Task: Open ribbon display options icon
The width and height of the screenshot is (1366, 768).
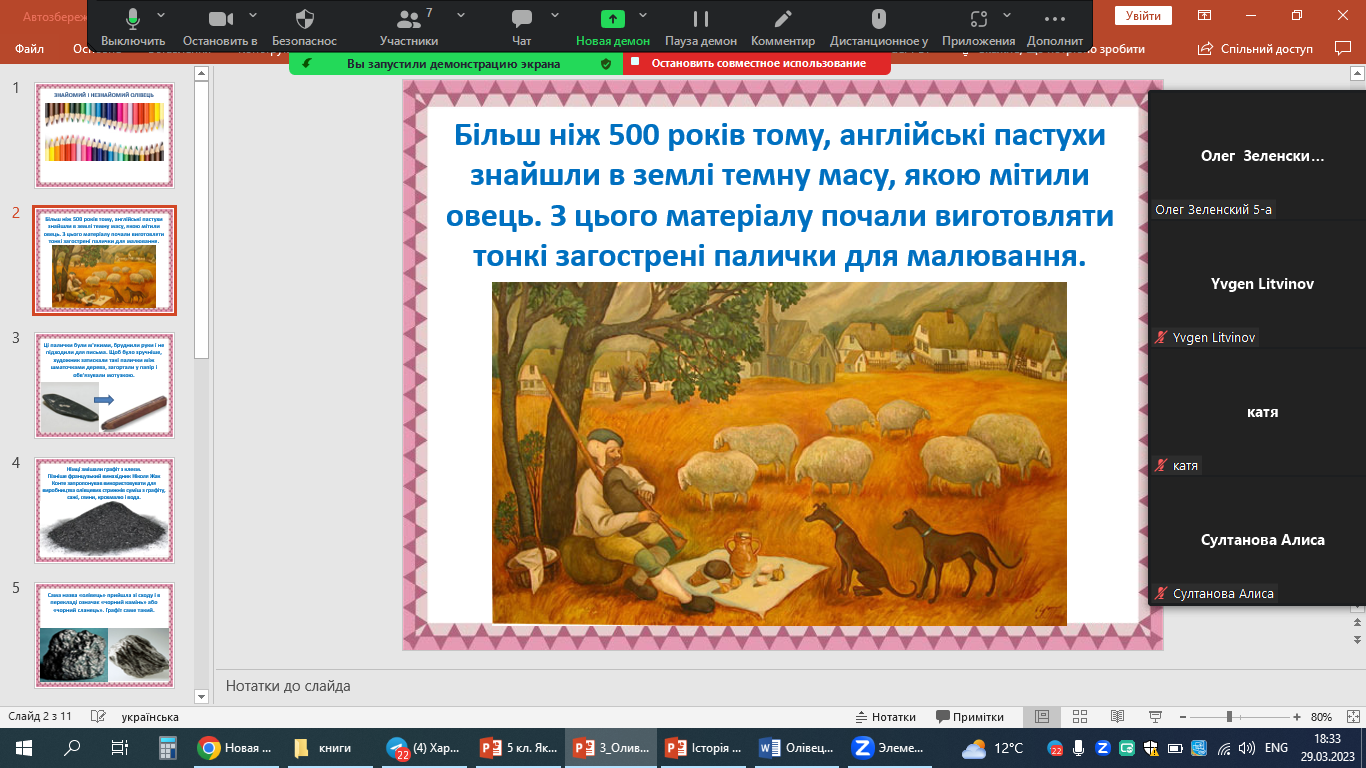Action: pos(1205,15)
